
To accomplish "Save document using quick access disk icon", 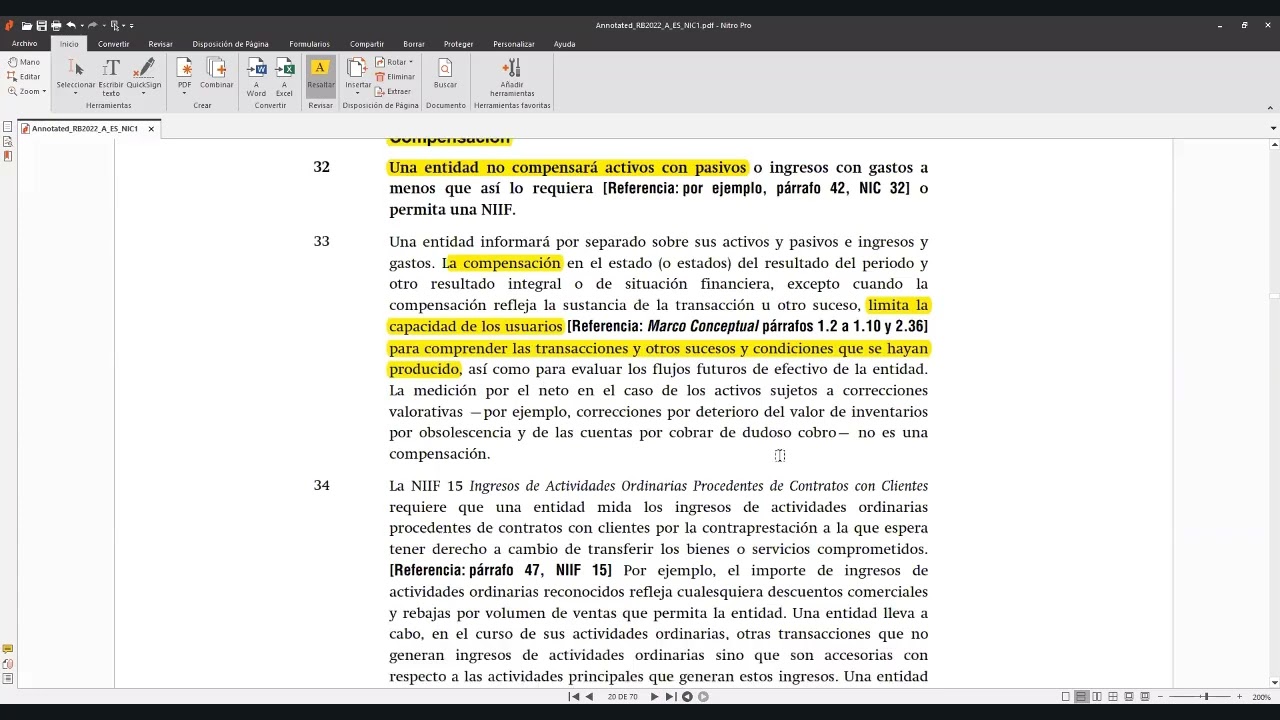I will 42,25.
